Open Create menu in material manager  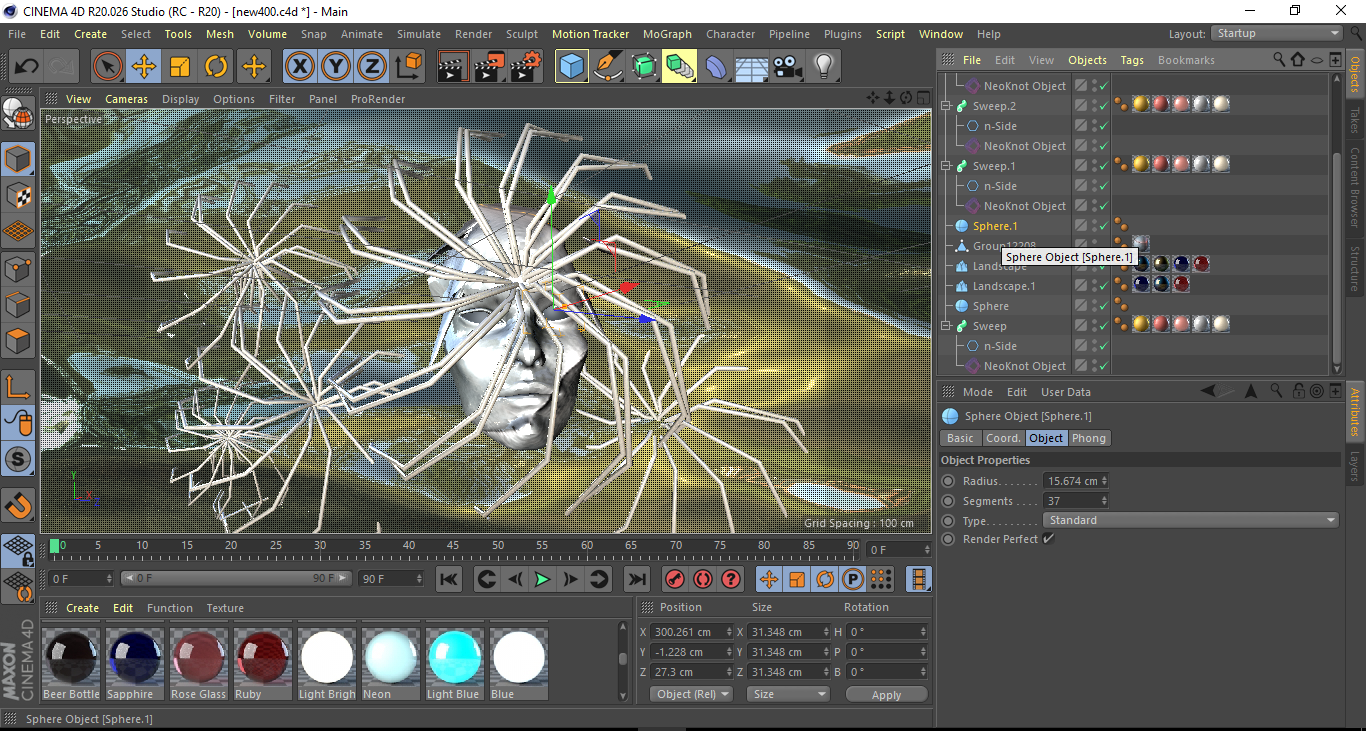(x=82, y=608)
